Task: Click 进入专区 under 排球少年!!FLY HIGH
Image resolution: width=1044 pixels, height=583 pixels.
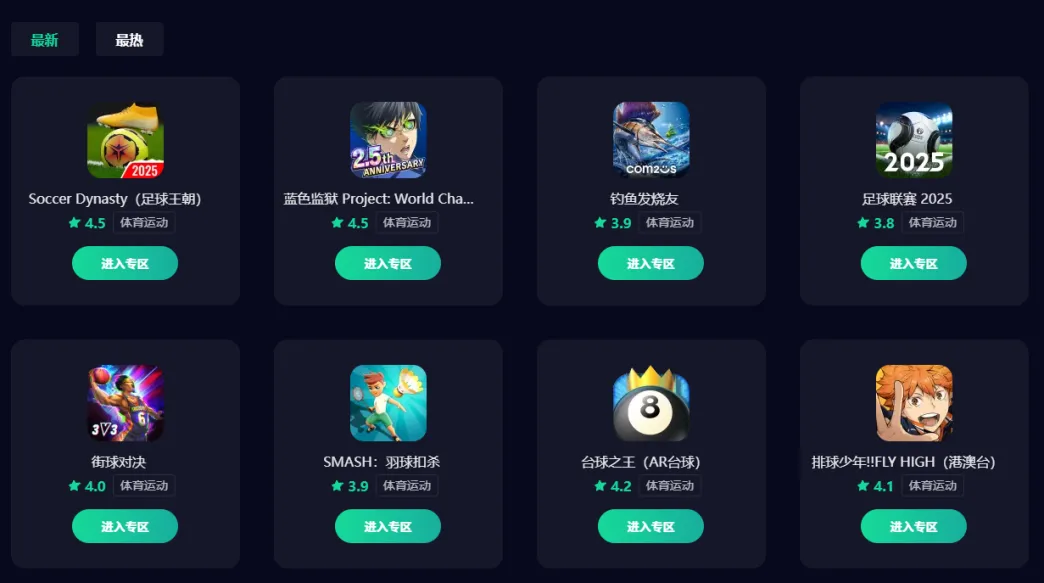Action: 914,526
